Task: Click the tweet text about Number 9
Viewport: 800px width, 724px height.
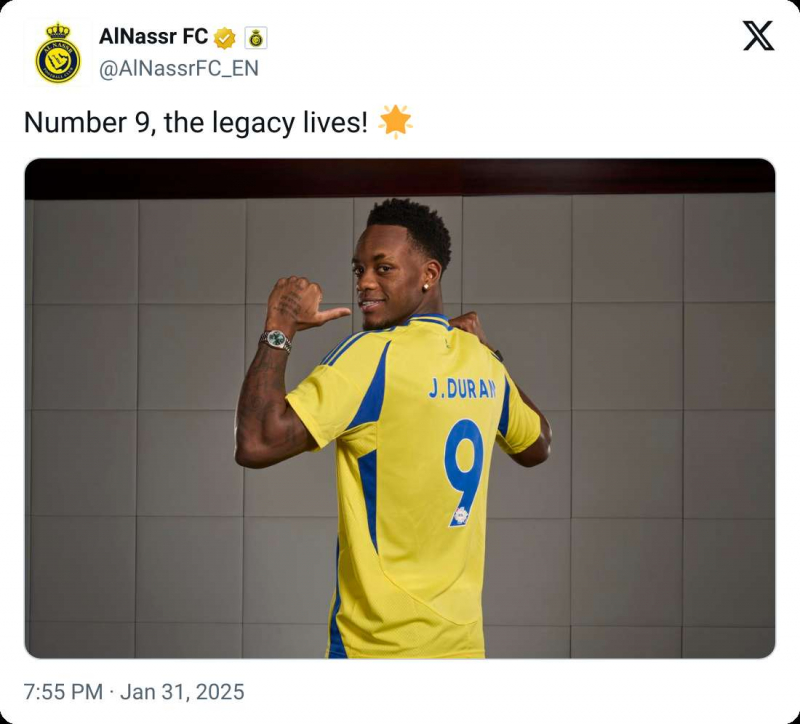Action: 195,123
